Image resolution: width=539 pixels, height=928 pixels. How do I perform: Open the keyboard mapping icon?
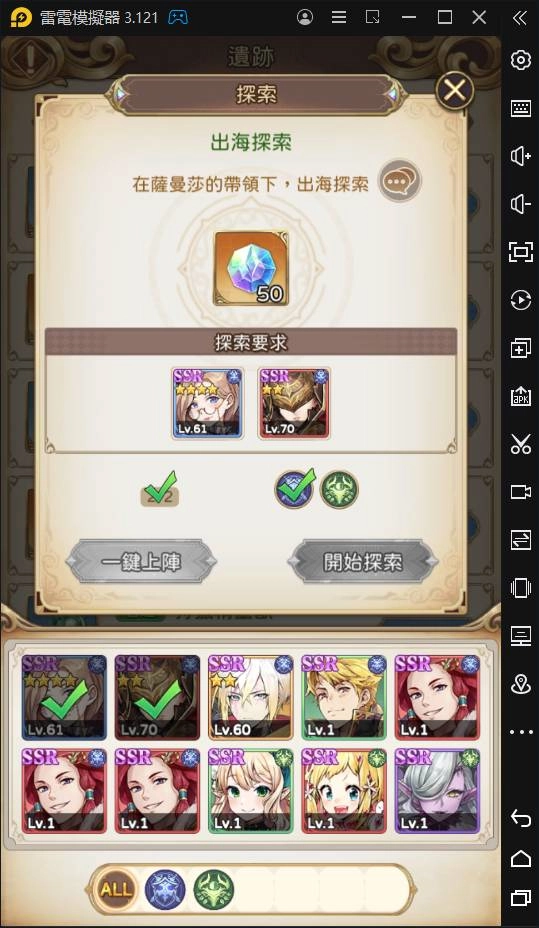(x=520, y=108)
